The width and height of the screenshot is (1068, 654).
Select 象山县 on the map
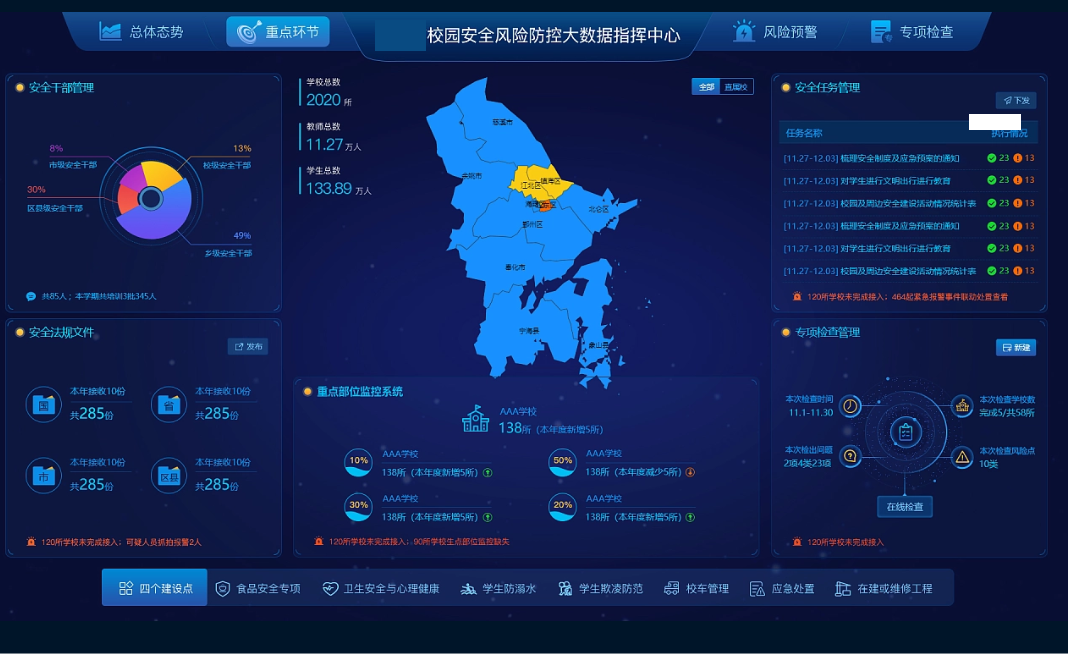coord(598,345)
